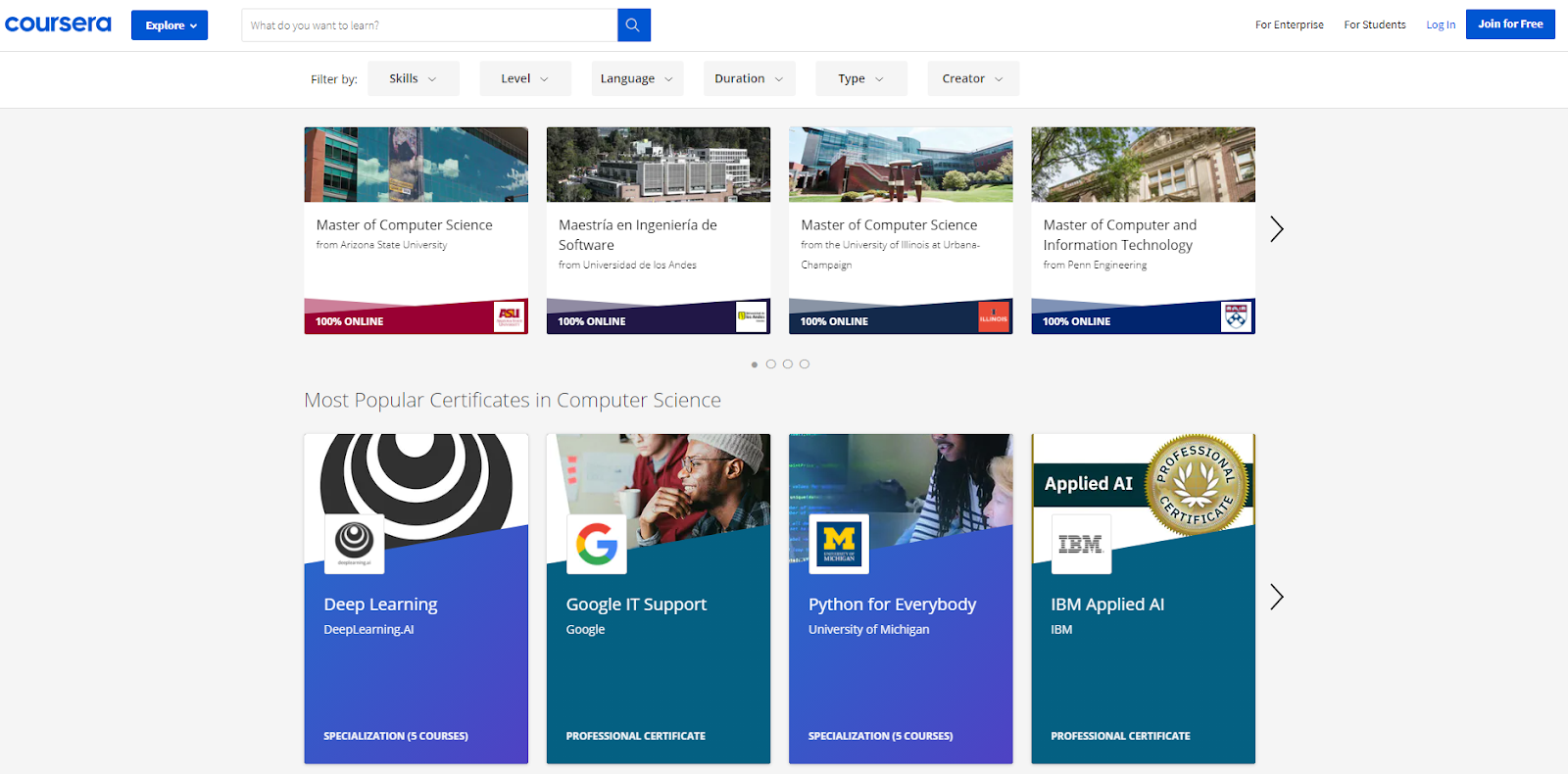Click 'Most Popular Certificates in Computer Science' heading
The width and height of the screenshot is (1568, 774).
513,400
